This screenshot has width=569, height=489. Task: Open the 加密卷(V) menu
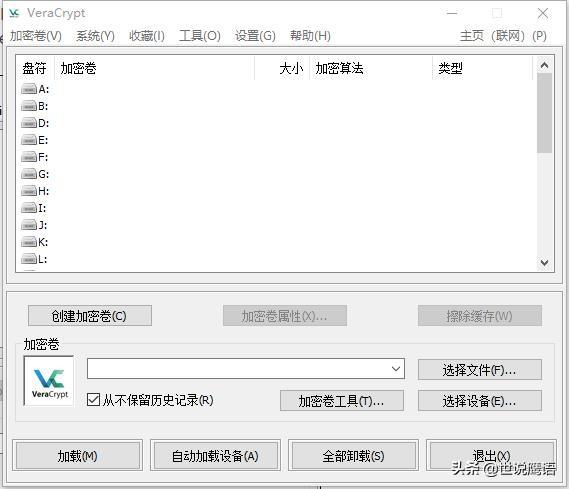click(x=36, y=36)
